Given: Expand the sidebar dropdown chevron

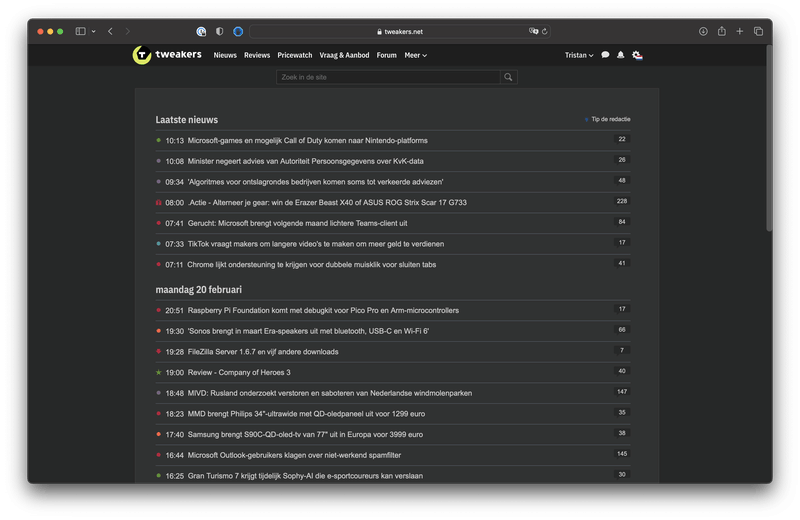Looking at the screenshot, I should (x=93, y=31).
